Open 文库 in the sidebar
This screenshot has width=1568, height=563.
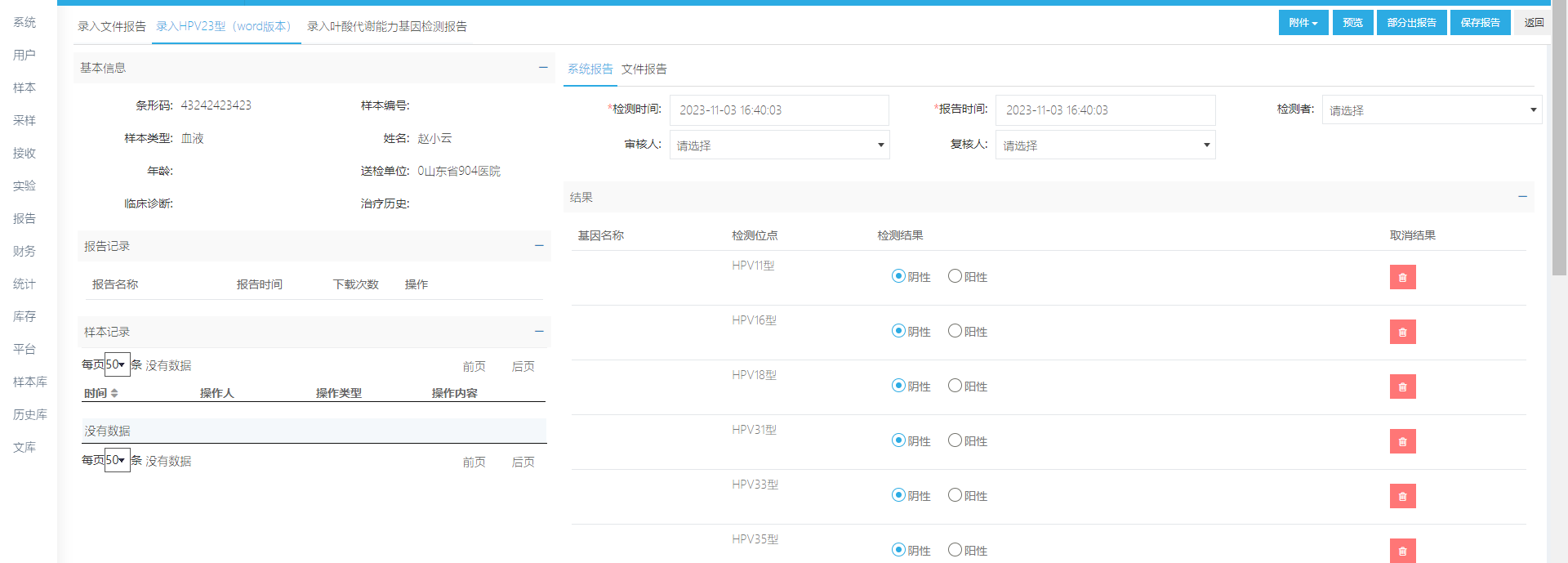(24, 447)
